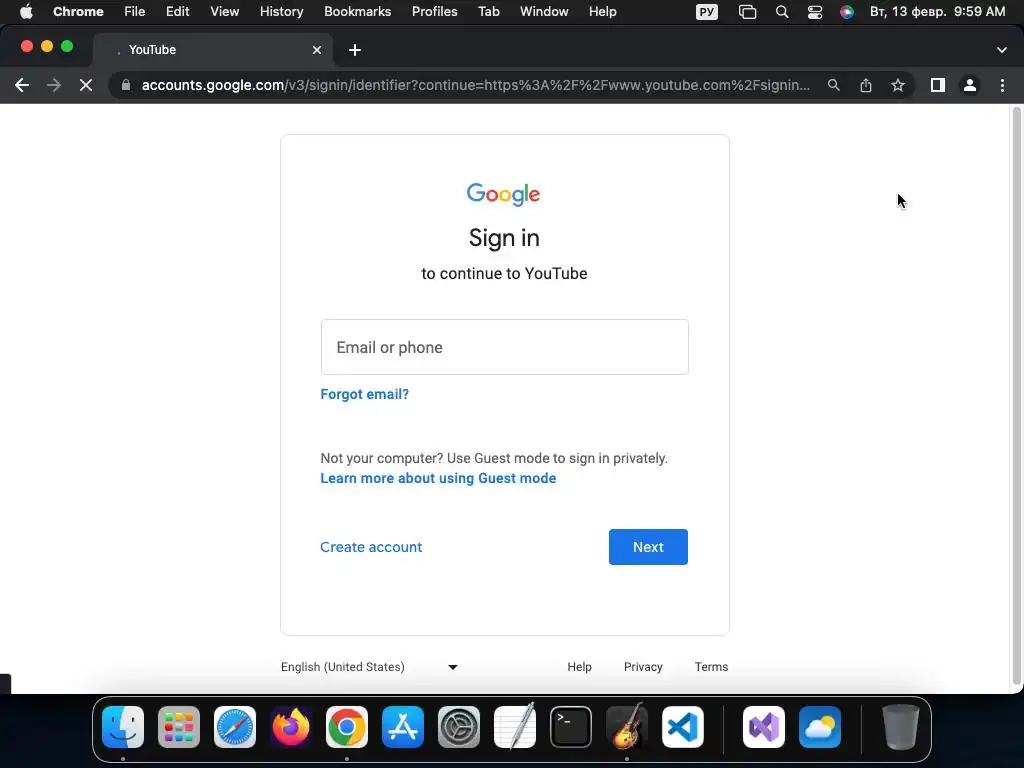This screenshot has width=1024, height=768.
Task: Open the Apple menu
Action: coord(26,11)
